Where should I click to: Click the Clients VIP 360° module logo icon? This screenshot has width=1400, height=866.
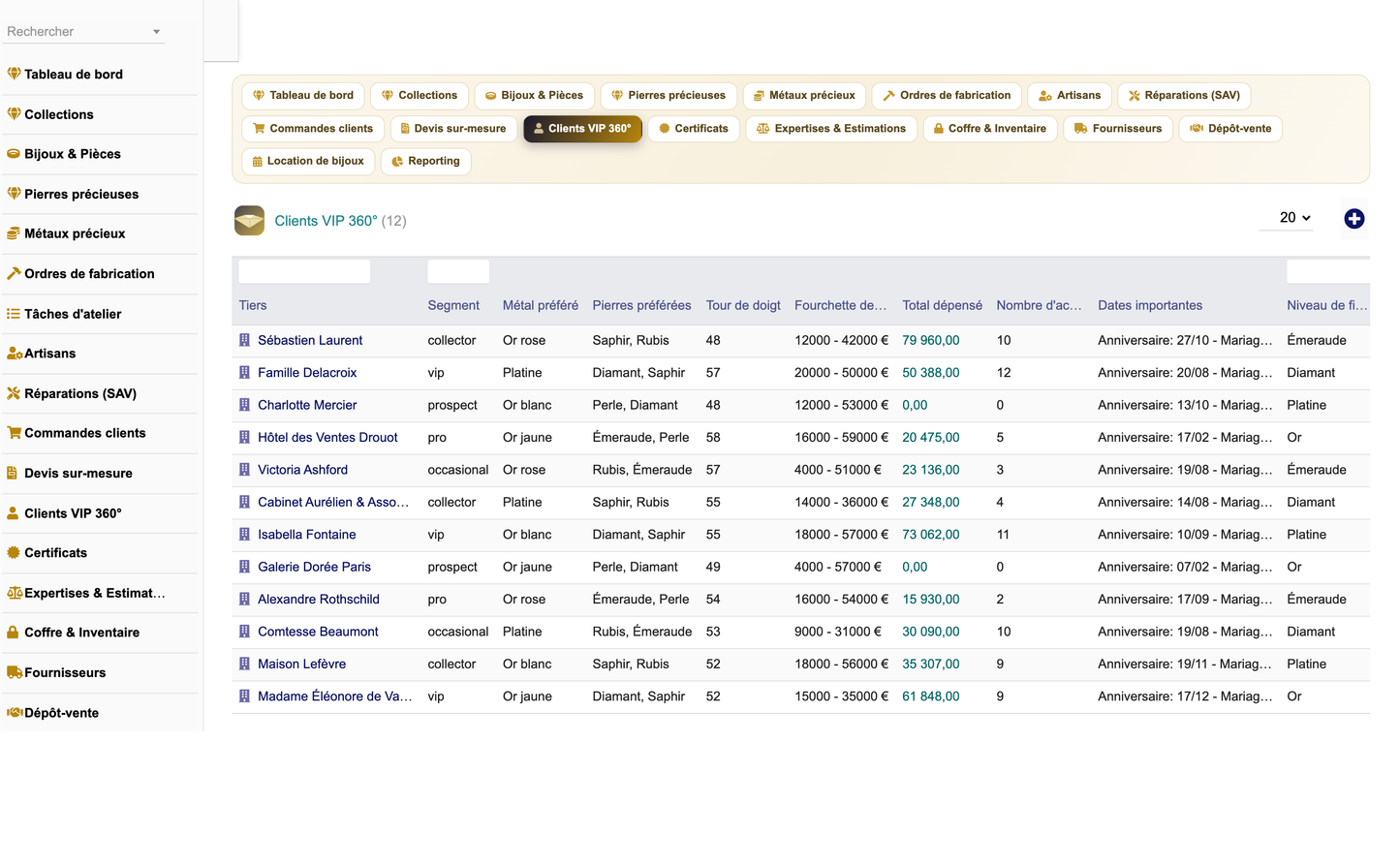(x=249, y=220)
